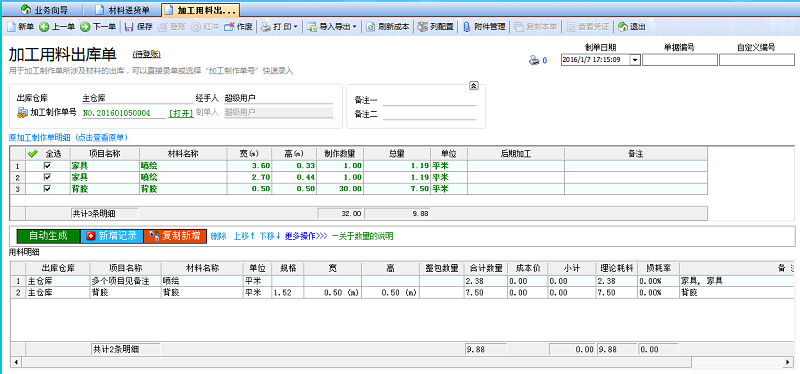The image size is (800, 374).
Task: Click the green checkmark select-all icon
Action: point(33,153)
